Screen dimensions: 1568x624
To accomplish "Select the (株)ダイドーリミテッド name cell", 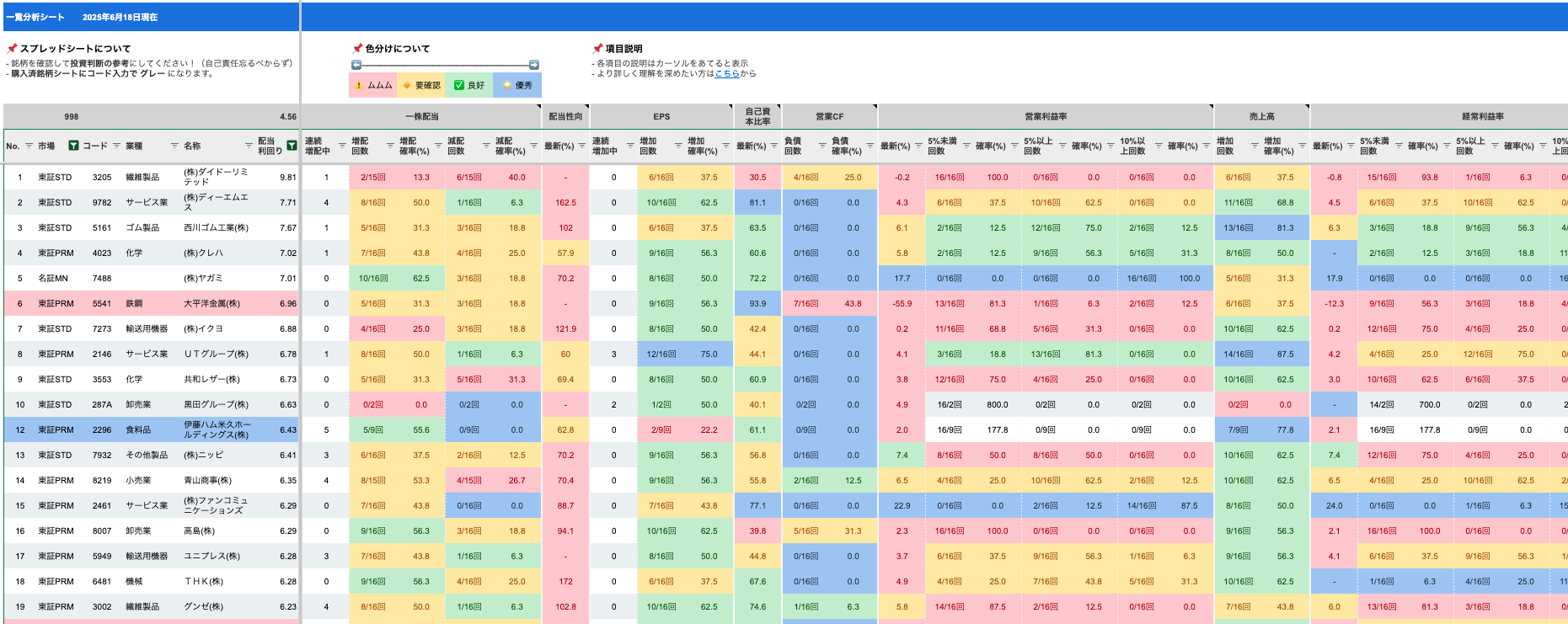I will tap(217, 177).
